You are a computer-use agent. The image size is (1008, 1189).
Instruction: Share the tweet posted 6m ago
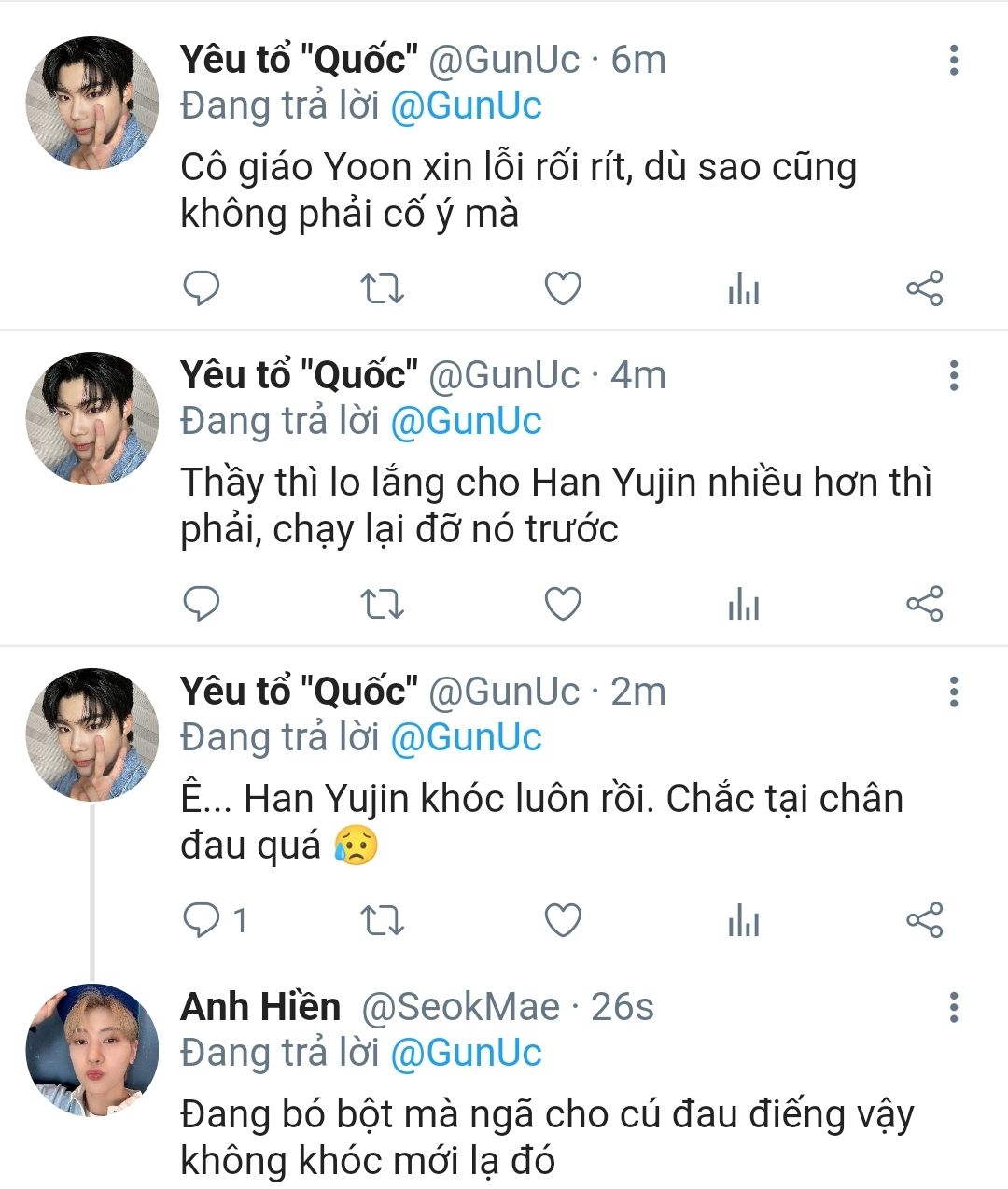(925, 288)
